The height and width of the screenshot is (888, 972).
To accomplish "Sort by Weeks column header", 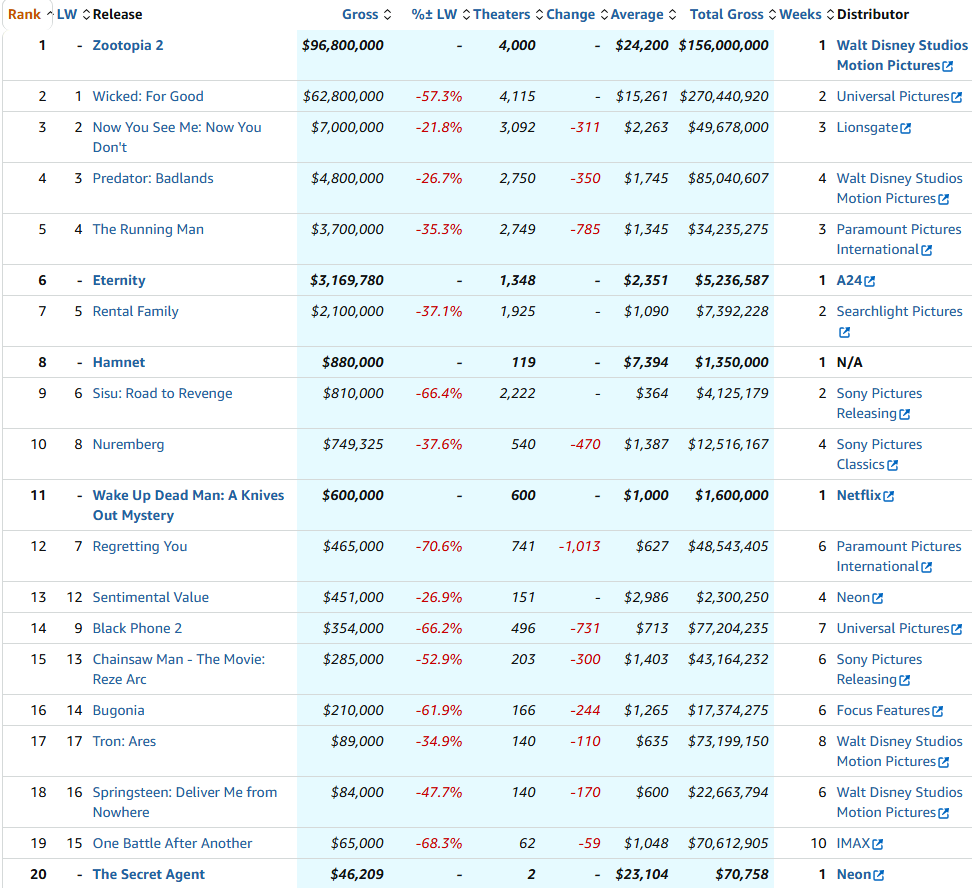I will (800, 14).
